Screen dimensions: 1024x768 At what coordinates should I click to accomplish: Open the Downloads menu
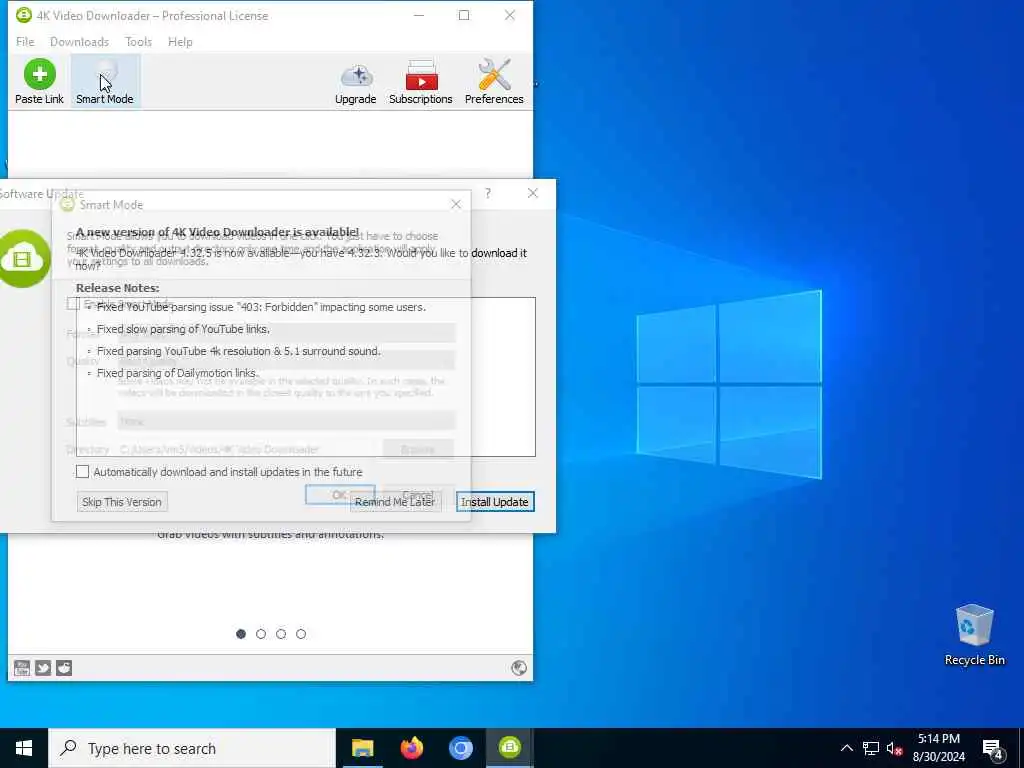(x=79, y=42)
